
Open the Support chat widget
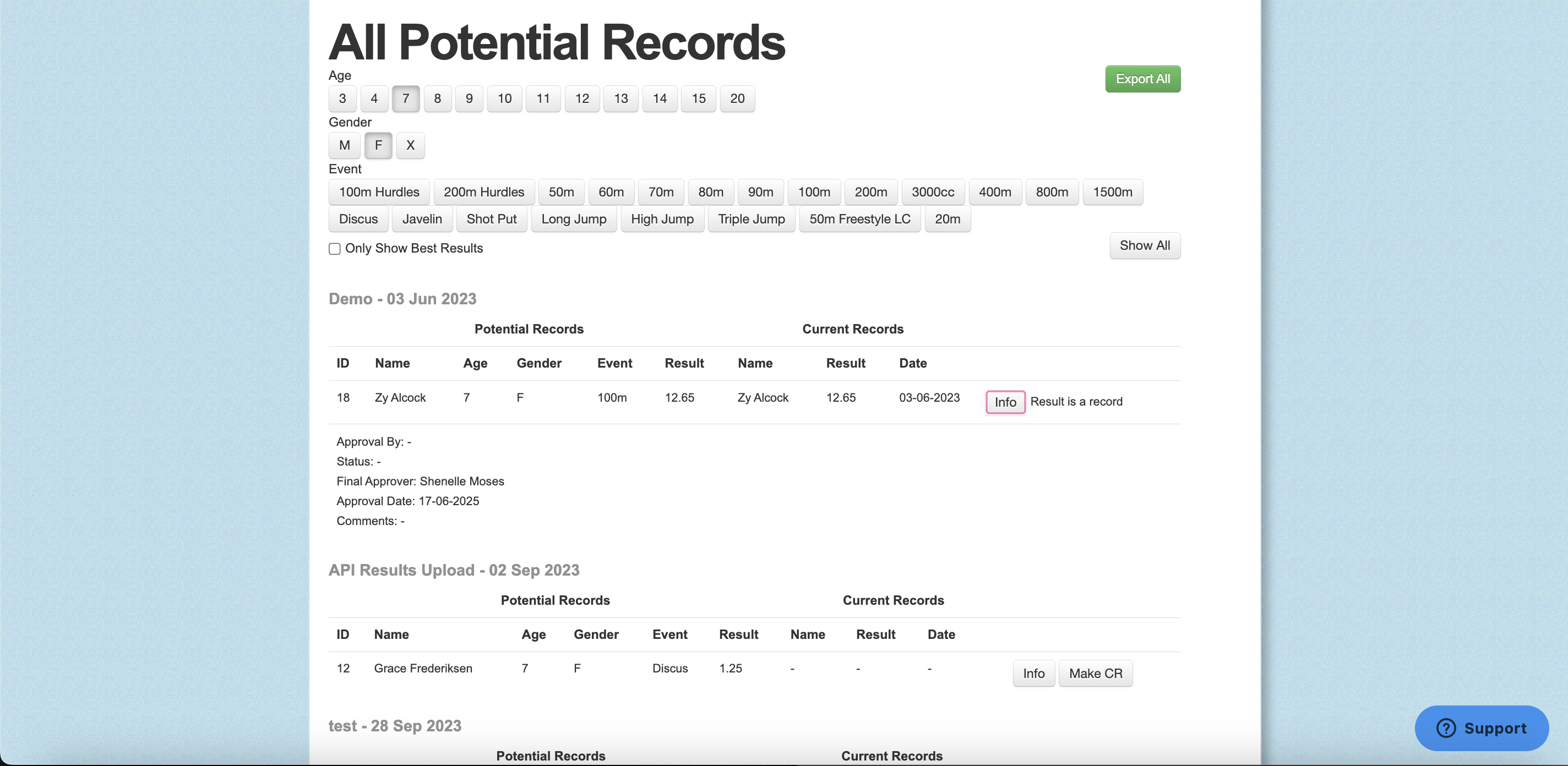point(1482,728)
